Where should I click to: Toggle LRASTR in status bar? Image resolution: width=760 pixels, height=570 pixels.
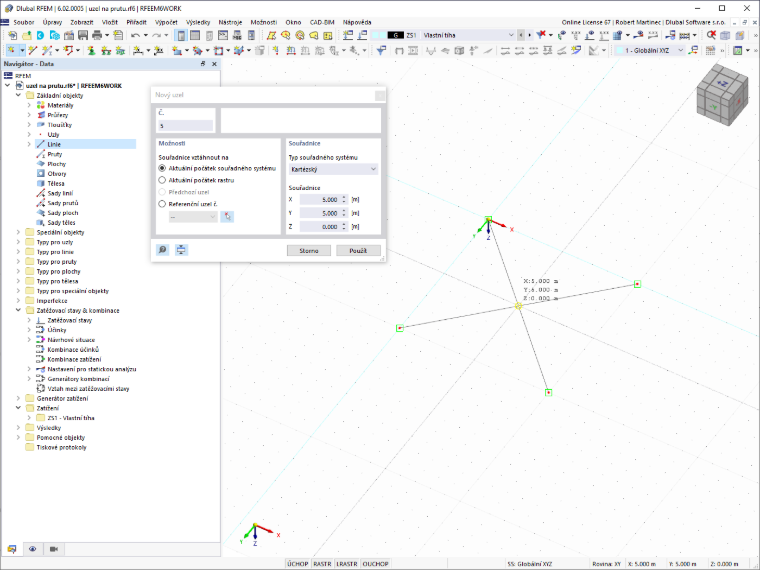point(347,564)
